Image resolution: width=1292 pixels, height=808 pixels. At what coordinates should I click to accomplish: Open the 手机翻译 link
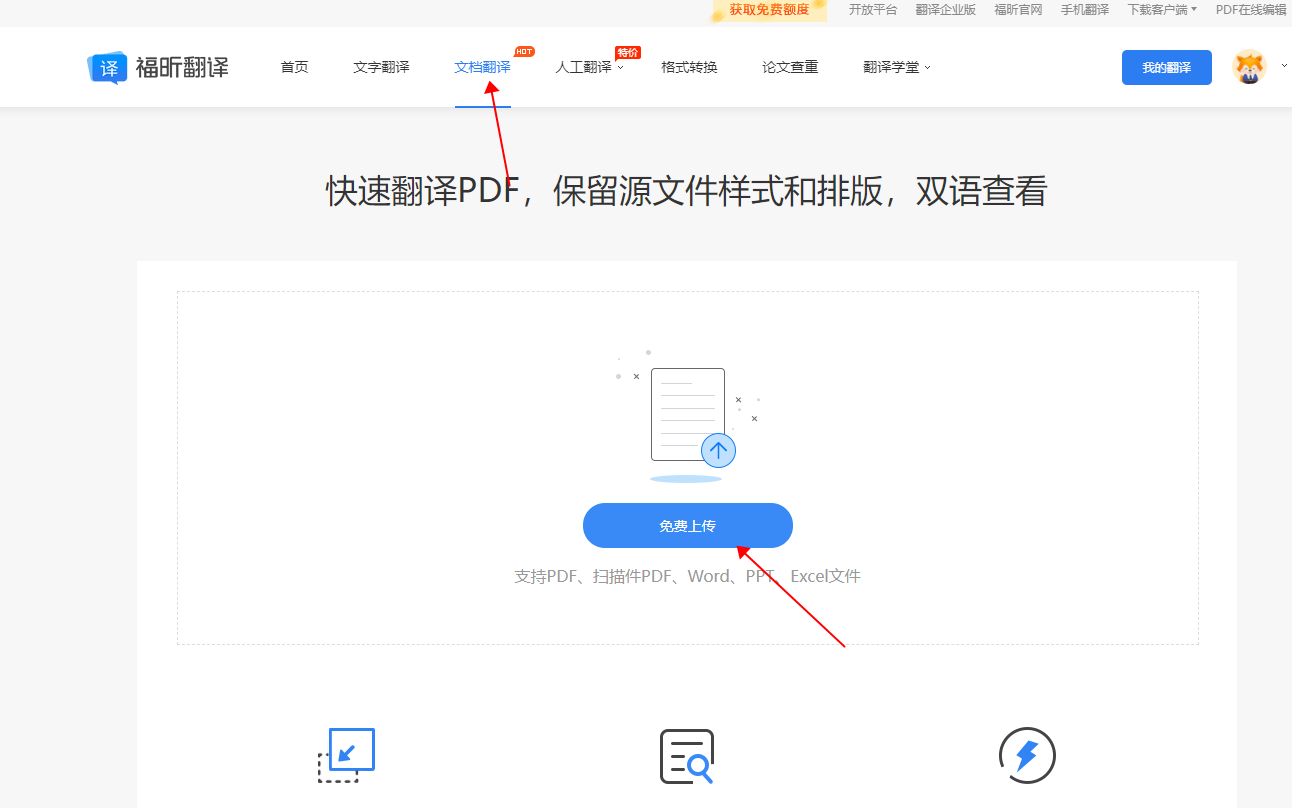click(x=1085, y=10)
